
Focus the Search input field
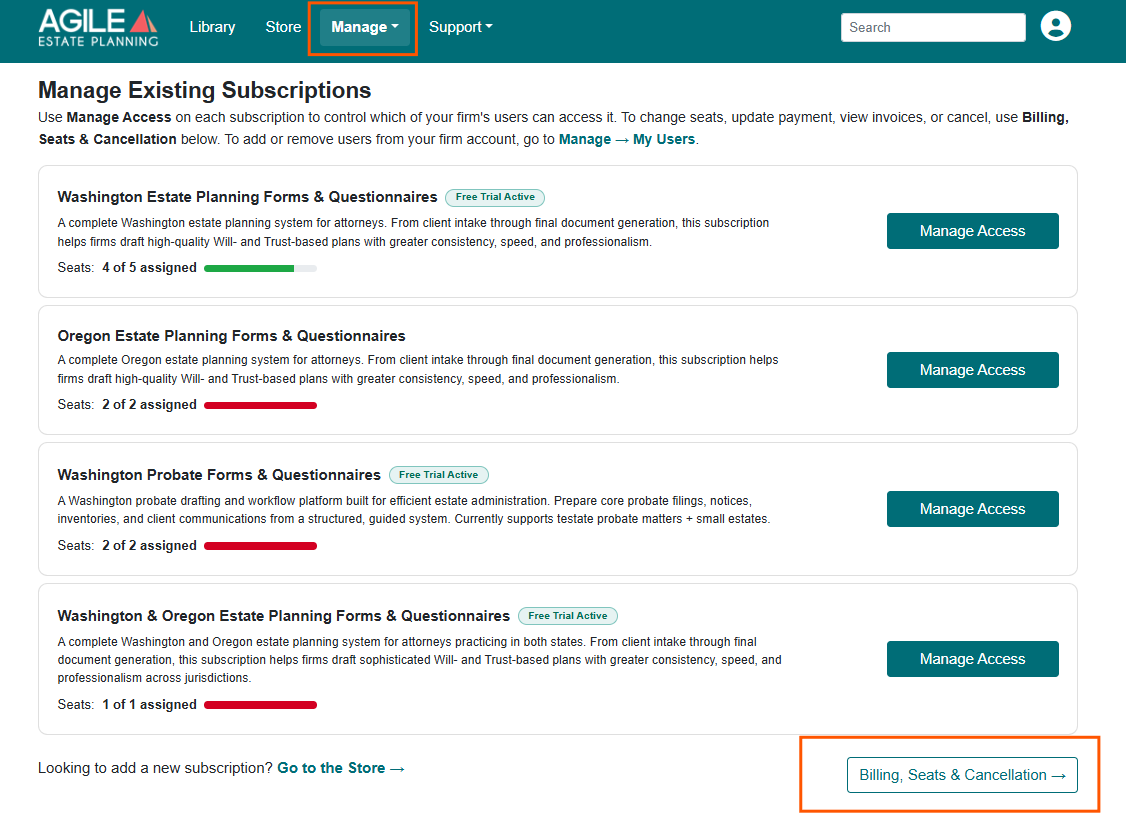(933, 27)
